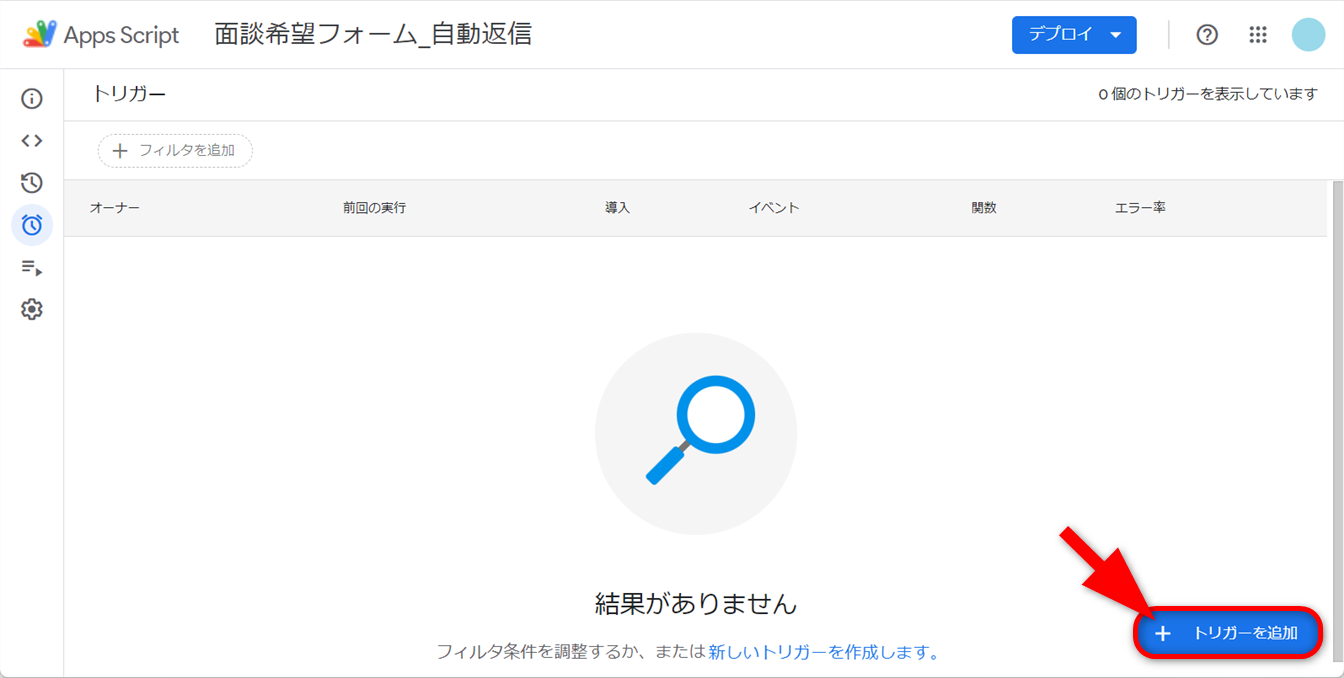Image resolution: width=1344 pixels, height=678 pixels.
Task: Click the vertical scrollbar on the right
Action: coord(1337,400)
